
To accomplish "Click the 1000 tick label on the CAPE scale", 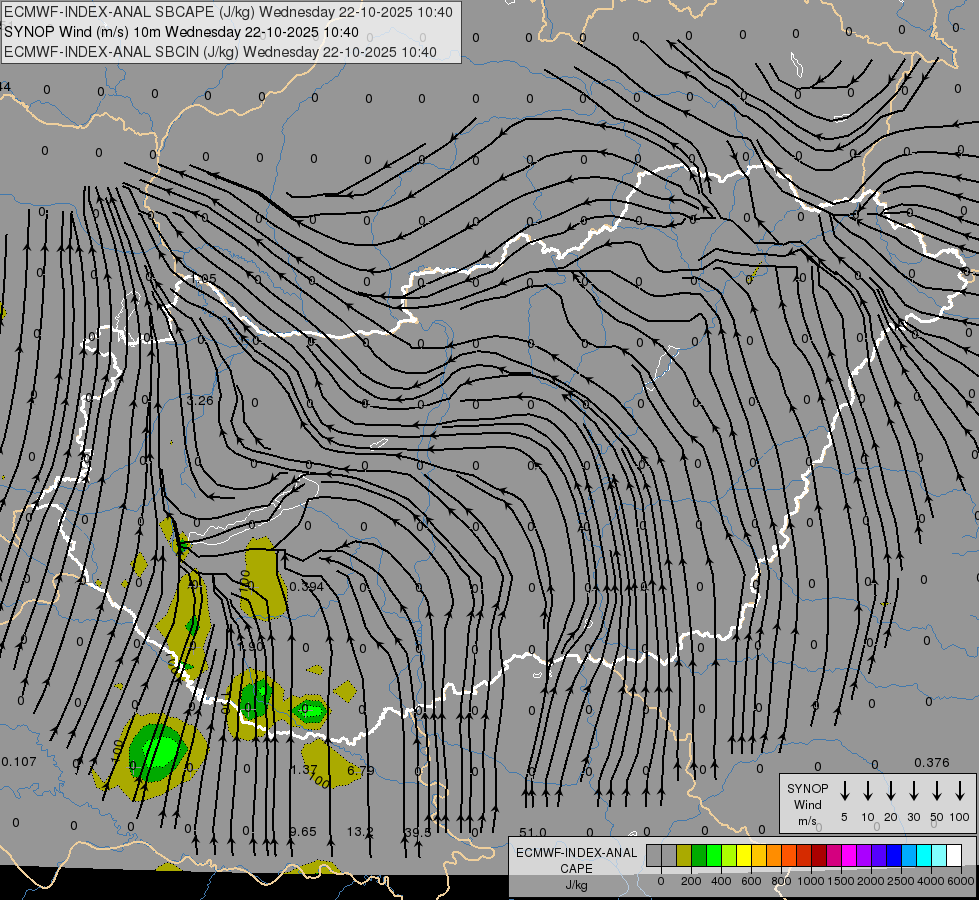I will (811, 881).
